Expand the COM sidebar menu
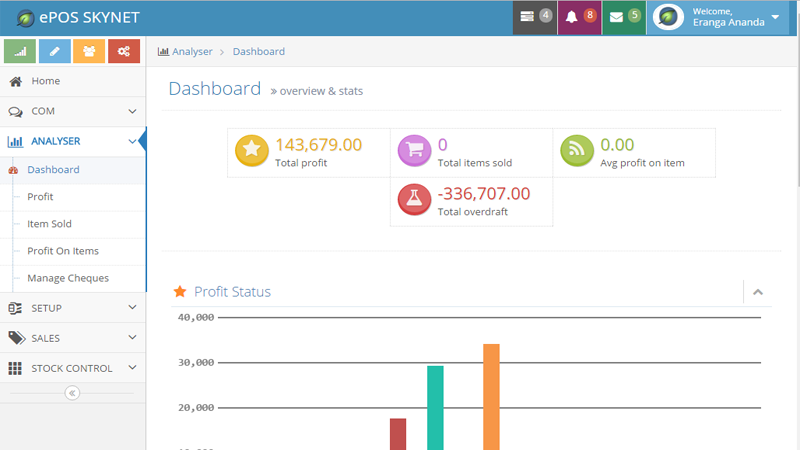 point(72,111)
